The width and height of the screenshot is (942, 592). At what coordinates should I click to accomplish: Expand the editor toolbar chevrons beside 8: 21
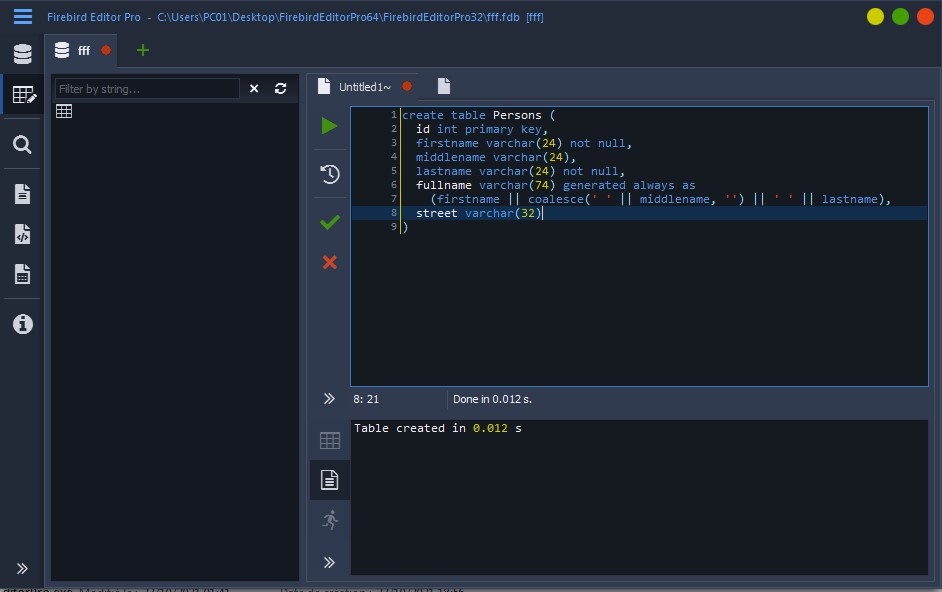tap(329, 398)
